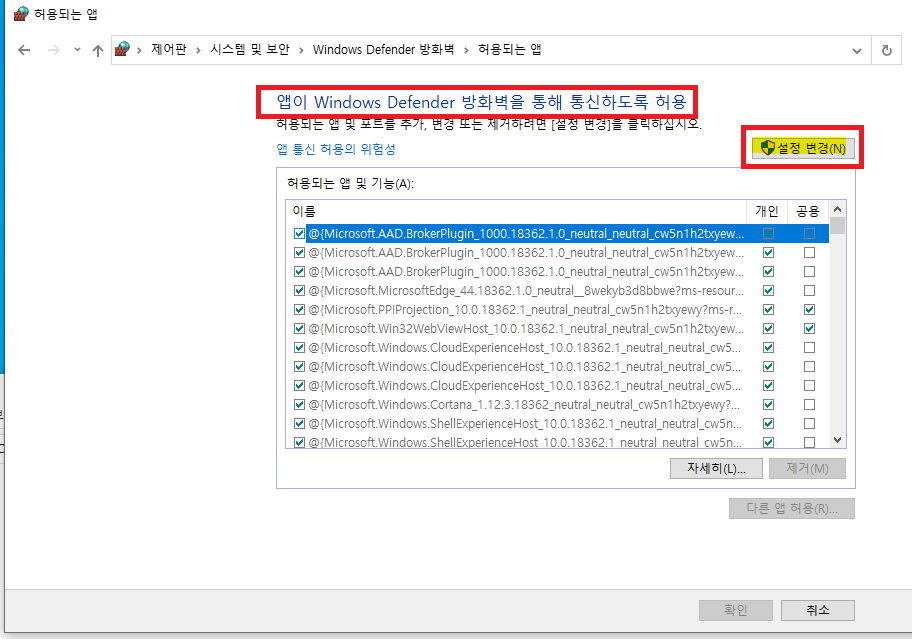Click 허용되는 앱 breadcrumb

click(510, 49)
